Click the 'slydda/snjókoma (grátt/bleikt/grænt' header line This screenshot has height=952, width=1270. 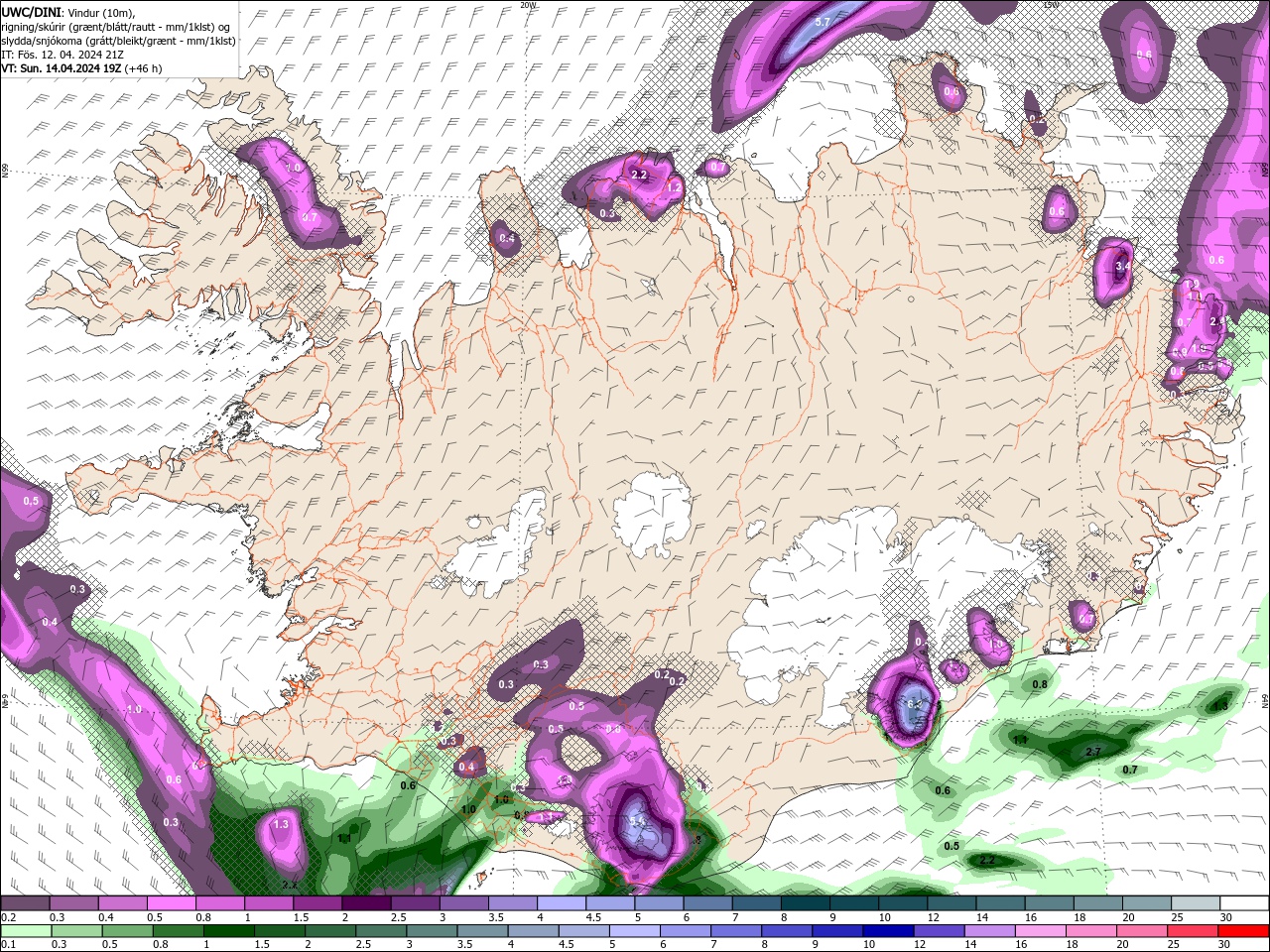click(118, 41)
